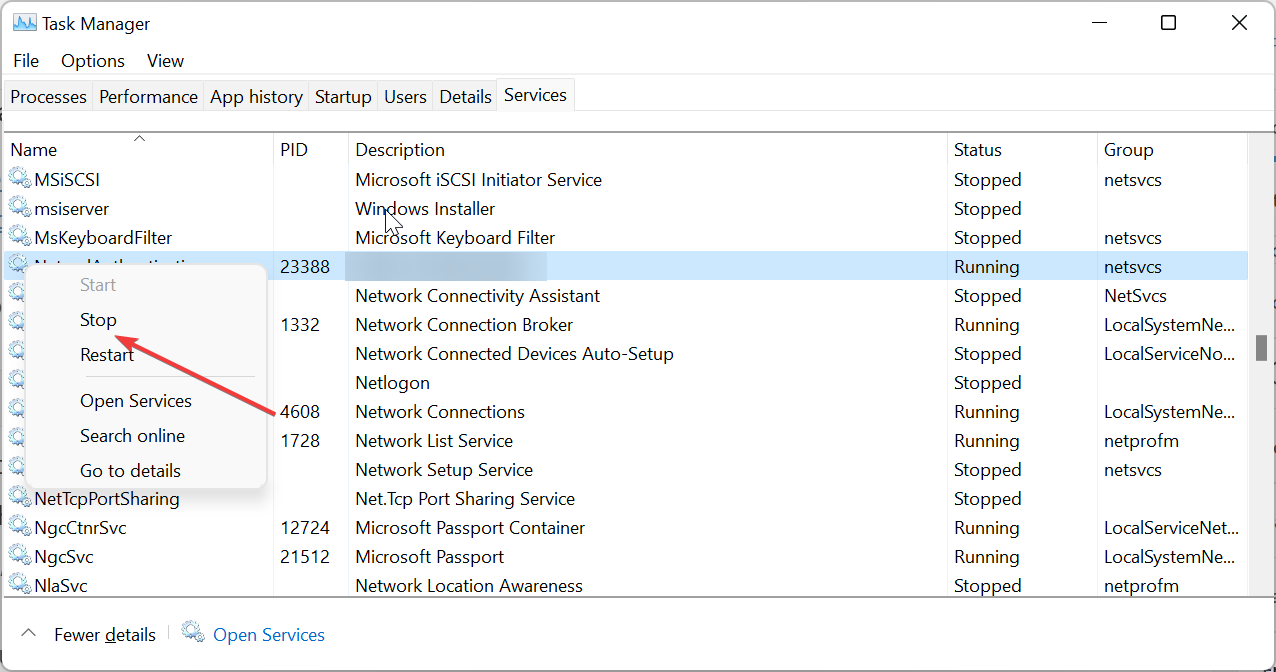Click the vertical scrollbar thumb
Viewport: 1276px width, 672px height.
point(1261,348)
